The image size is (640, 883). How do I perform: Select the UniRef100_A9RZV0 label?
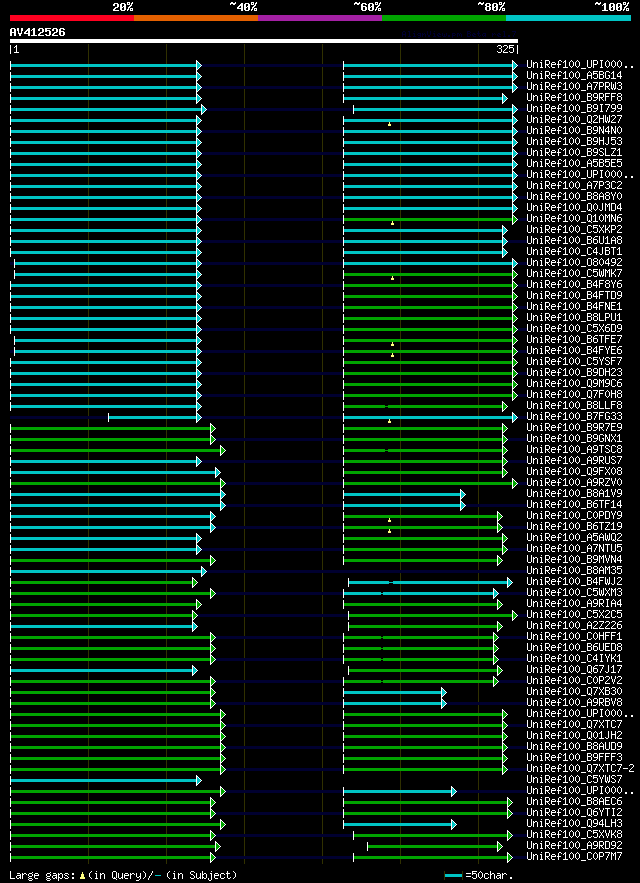click(x=574, y=483)
